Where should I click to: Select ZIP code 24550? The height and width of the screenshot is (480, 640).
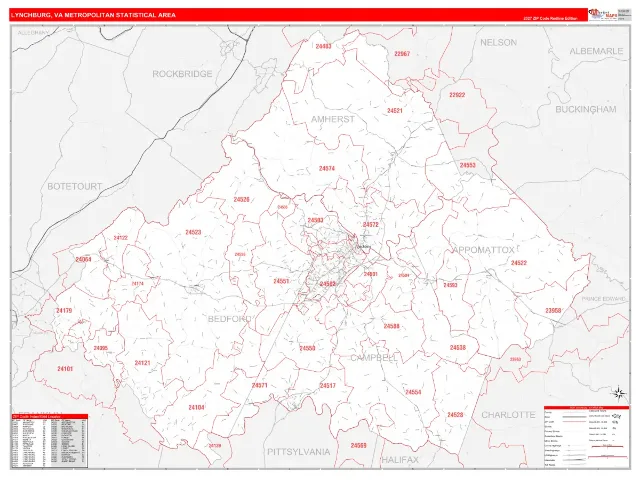coord(307,348)
